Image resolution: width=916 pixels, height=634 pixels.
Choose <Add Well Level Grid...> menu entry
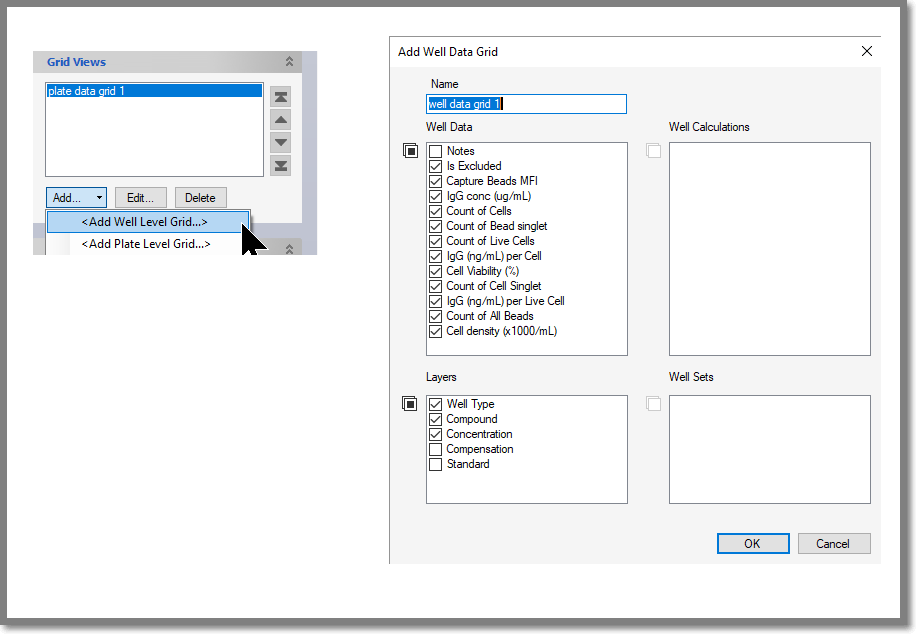coord(144,222)
